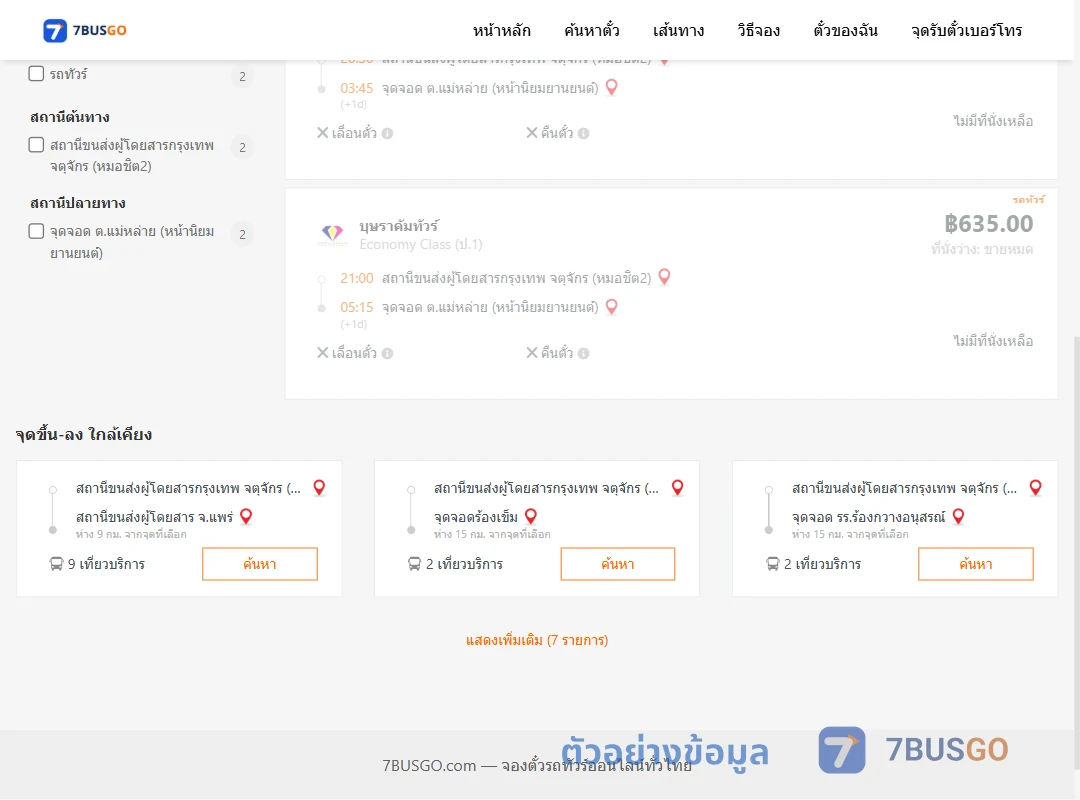Go to ตั๋วของฉัน in navigation
The width and height of the screenshot is (1080, 800).
point(845,30)
